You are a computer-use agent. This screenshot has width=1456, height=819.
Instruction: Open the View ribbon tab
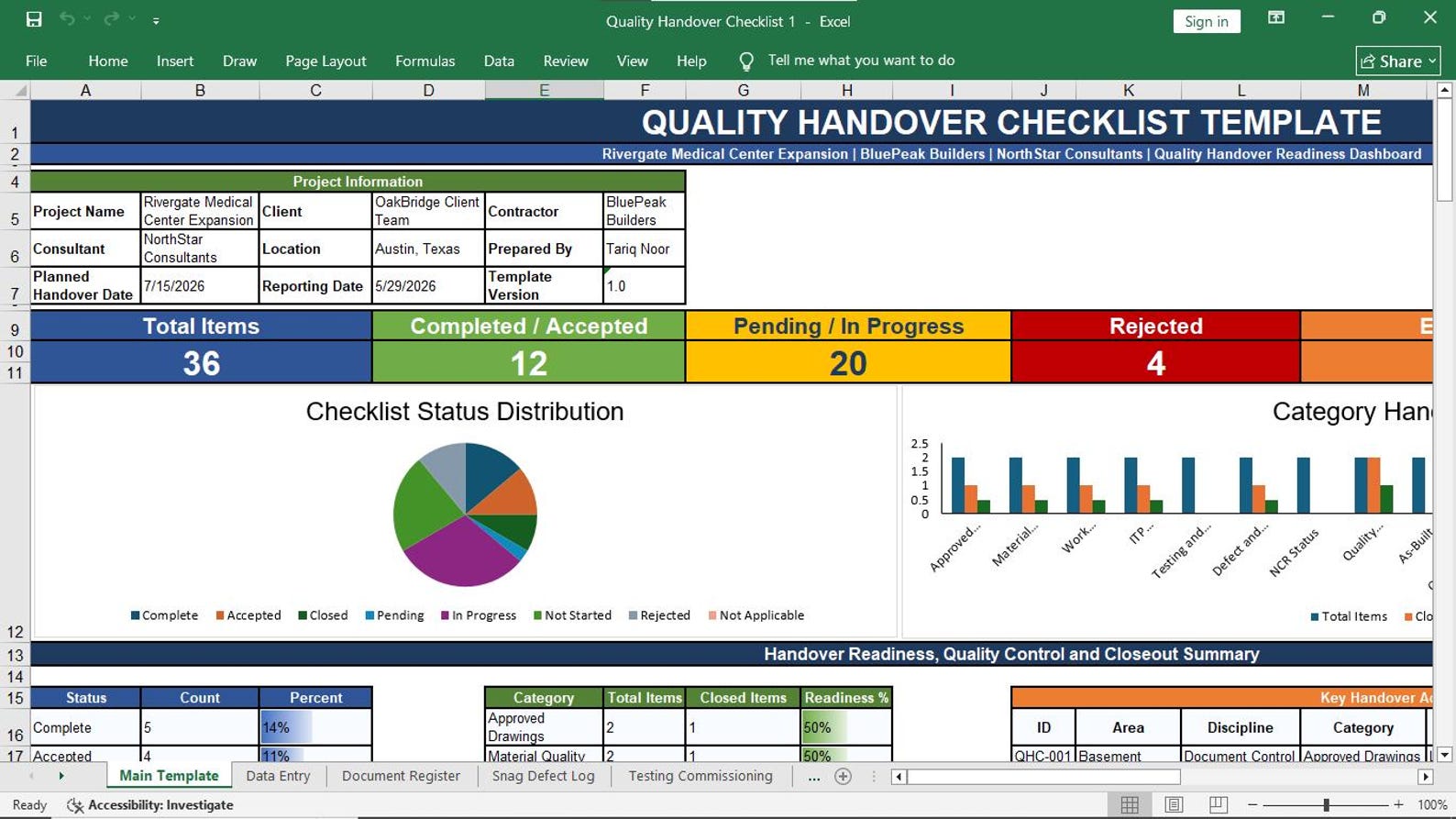coord(632,61)
